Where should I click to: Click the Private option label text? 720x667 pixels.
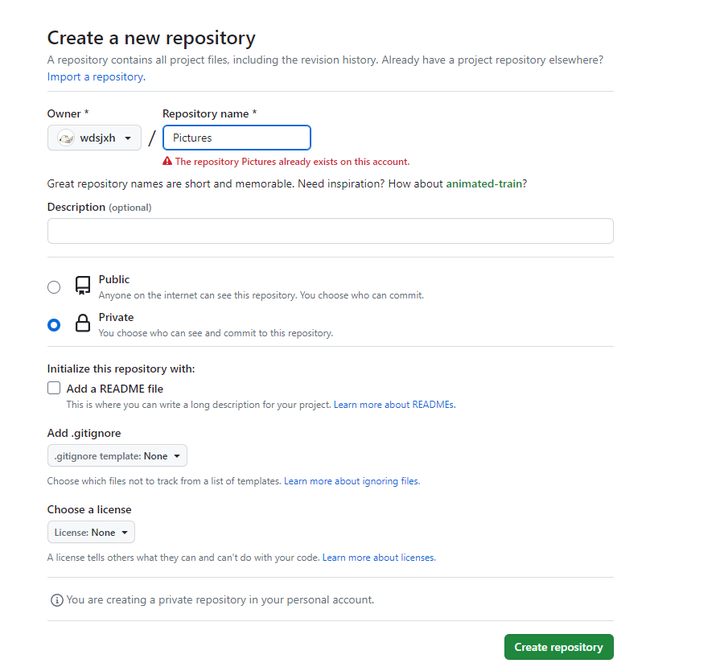116,317
